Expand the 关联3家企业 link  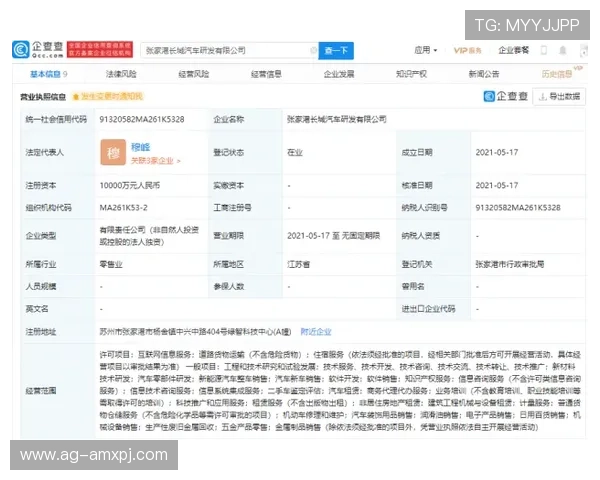point(155,161)
